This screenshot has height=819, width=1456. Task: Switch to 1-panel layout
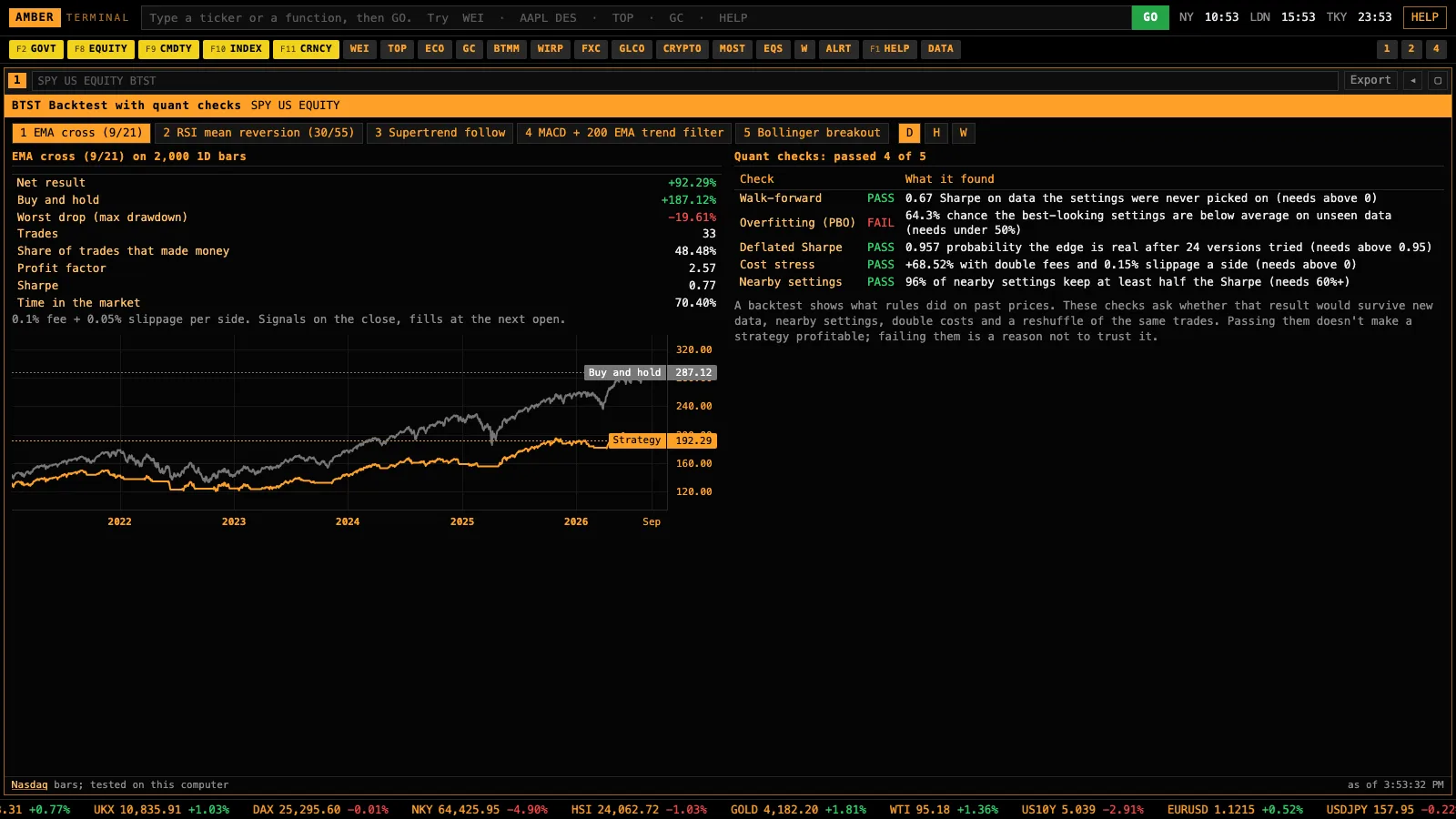click(x=1386, y=49)
